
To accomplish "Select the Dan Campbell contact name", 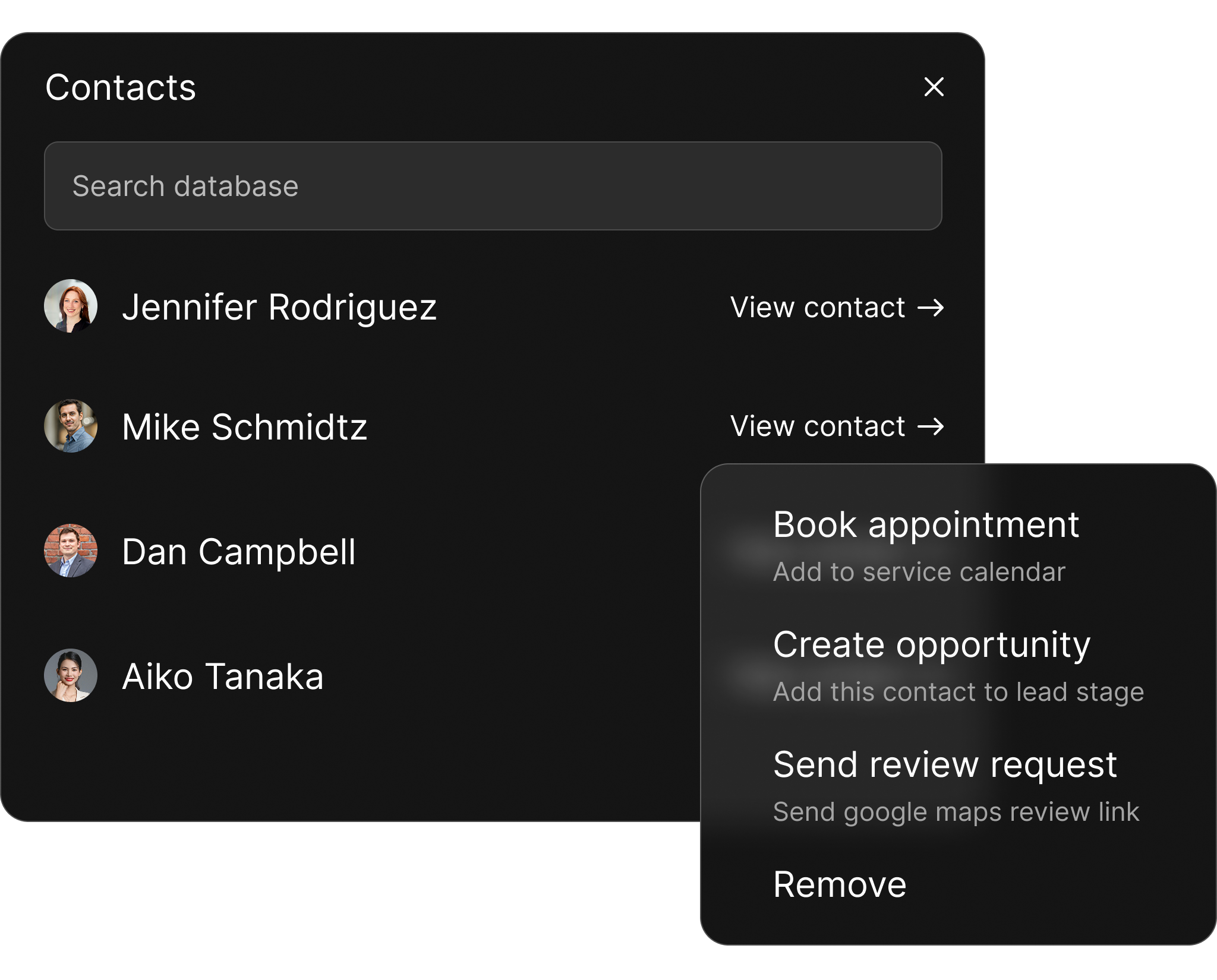I will (238, 552).
